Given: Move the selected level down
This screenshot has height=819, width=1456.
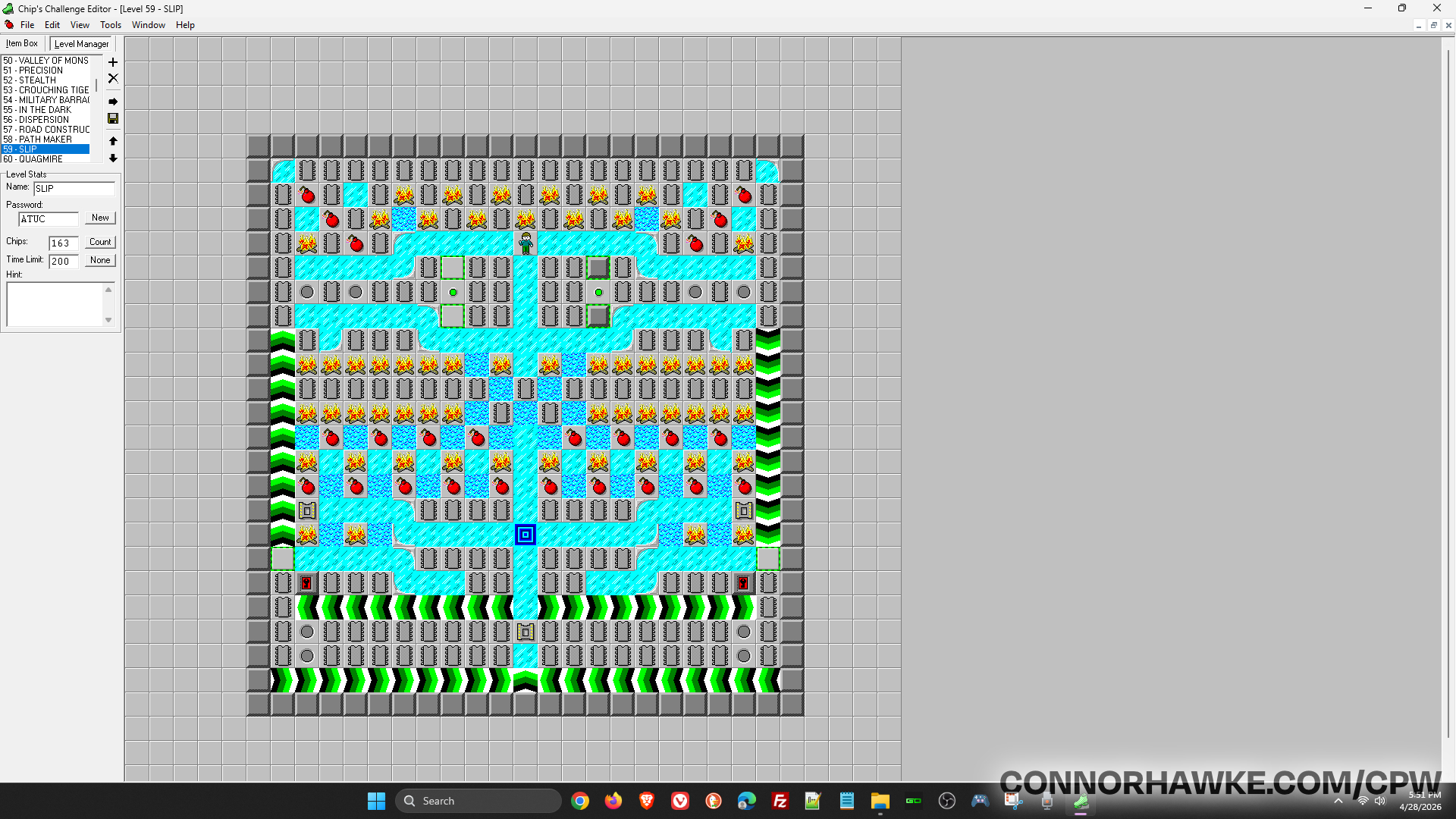Looking at the screenshot, I should coord(113,158).
